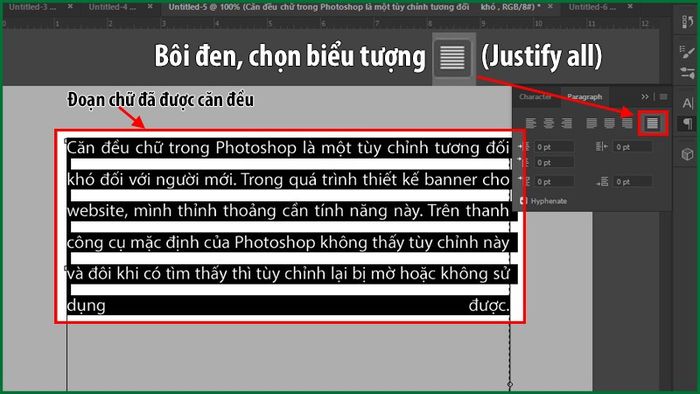Click the word "được." ending the paragraph

[x=489, y=306]
